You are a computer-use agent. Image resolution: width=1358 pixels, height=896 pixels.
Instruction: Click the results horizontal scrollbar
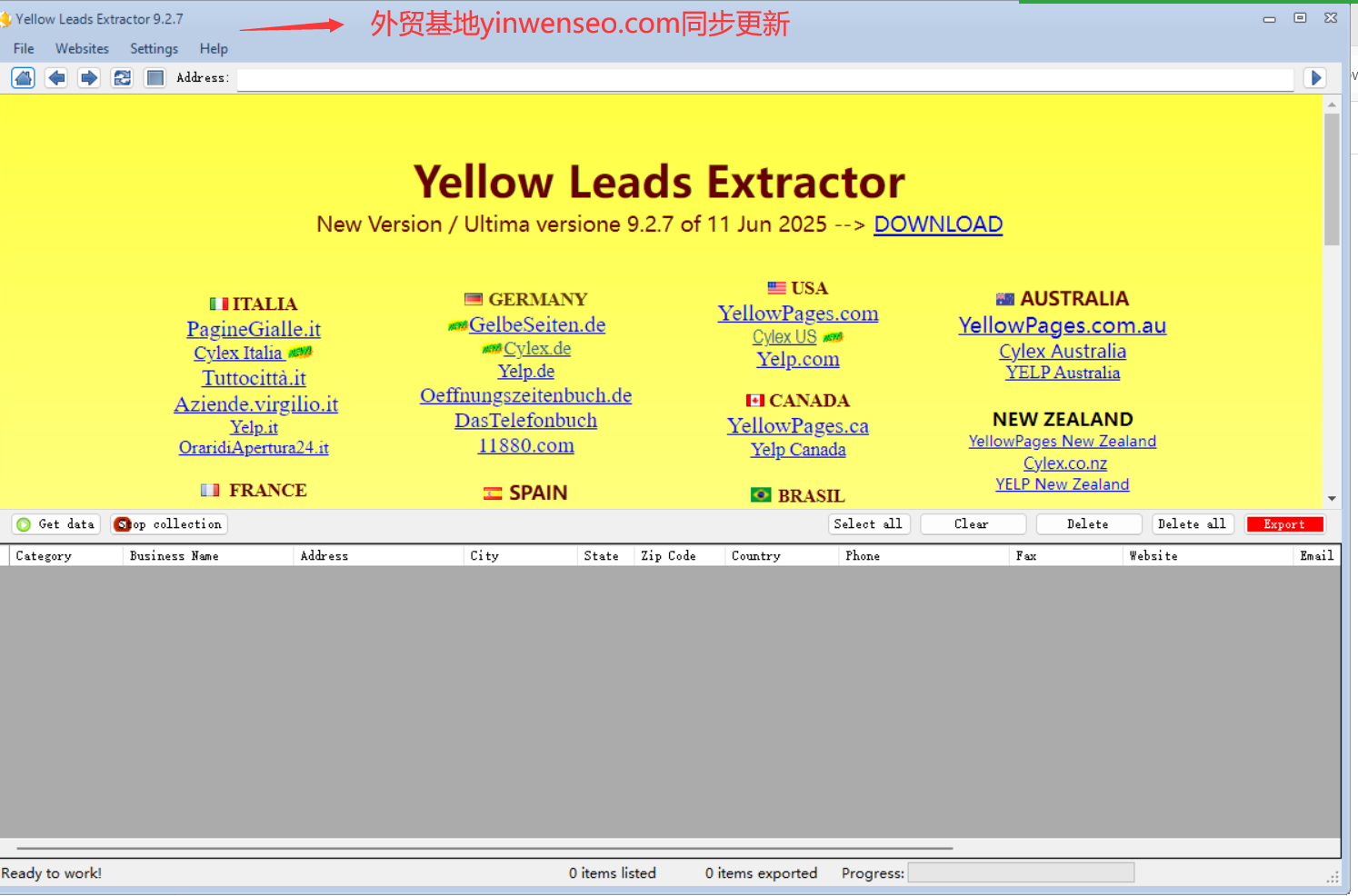(484, 848)
